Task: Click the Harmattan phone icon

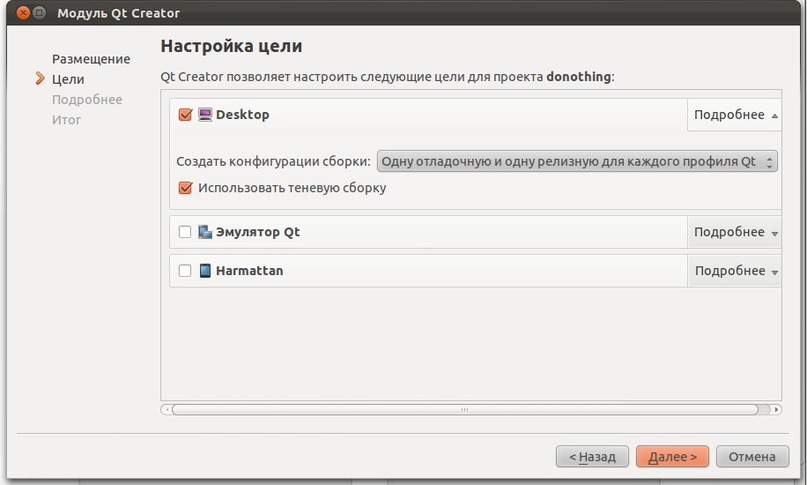Action: 205,270
